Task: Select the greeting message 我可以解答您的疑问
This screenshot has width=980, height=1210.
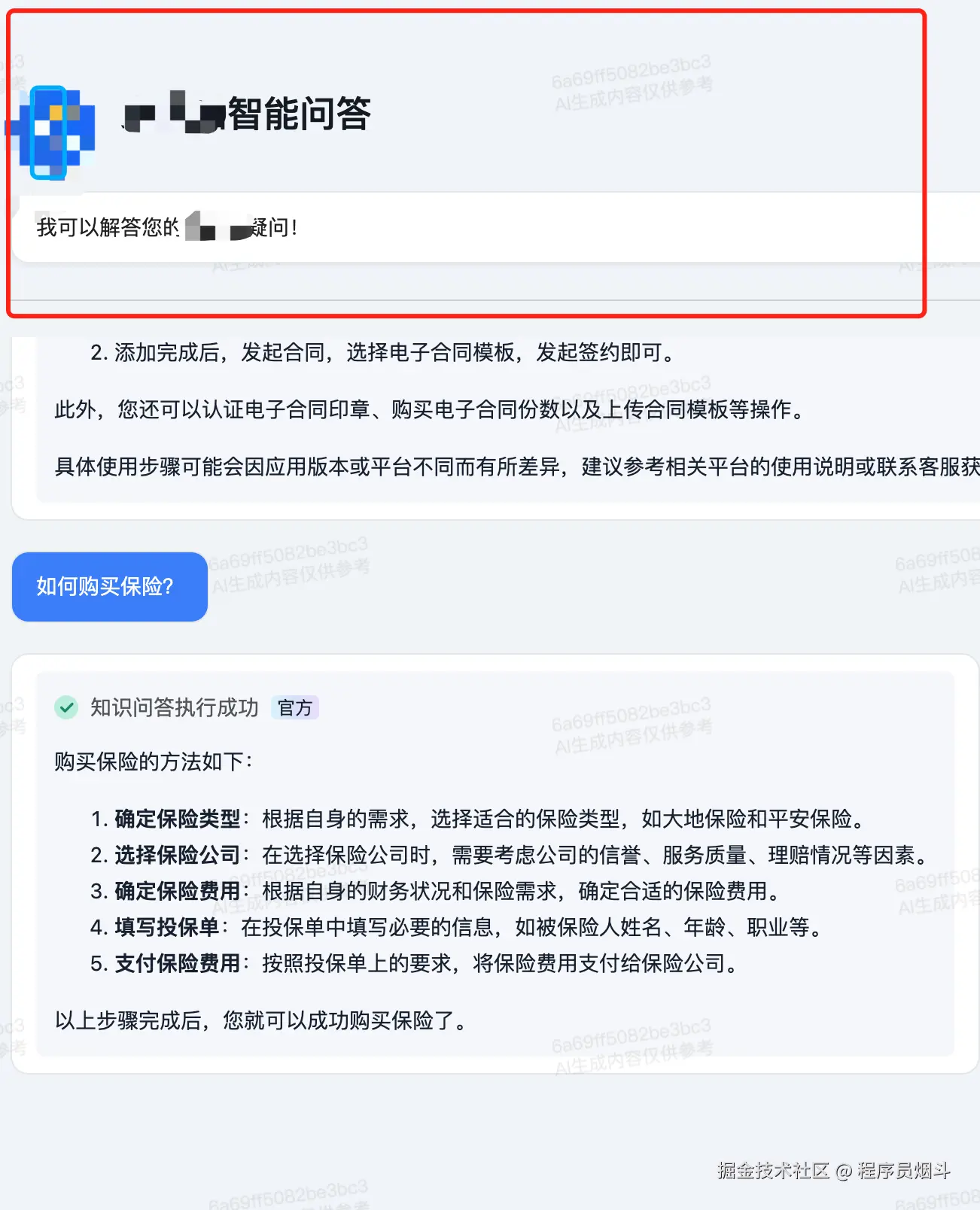Action: 167,226
